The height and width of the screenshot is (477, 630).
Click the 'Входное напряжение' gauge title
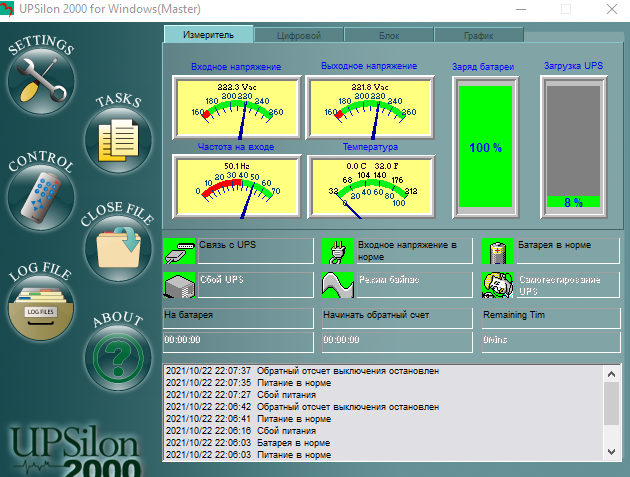(236, 67)
